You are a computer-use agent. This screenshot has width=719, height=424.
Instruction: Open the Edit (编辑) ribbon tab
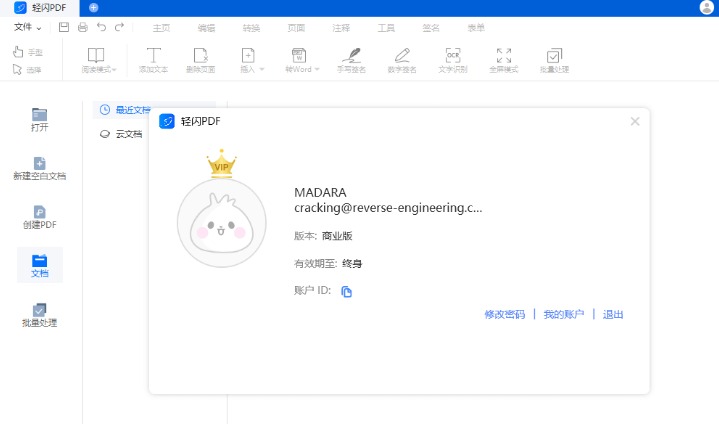coord(206,28)
